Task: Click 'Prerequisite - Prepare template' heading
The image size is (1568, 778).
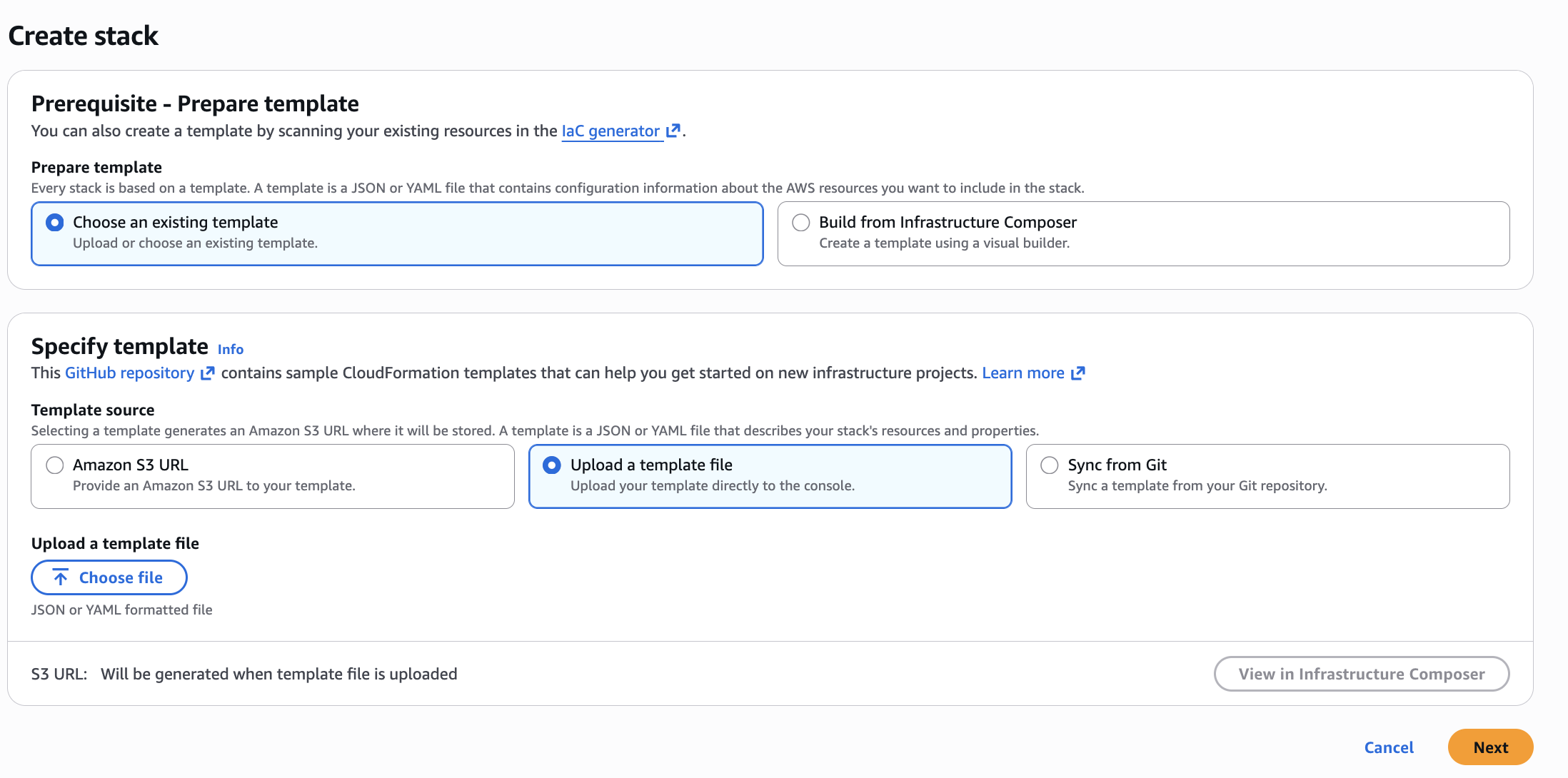Action: click(195, 104)
